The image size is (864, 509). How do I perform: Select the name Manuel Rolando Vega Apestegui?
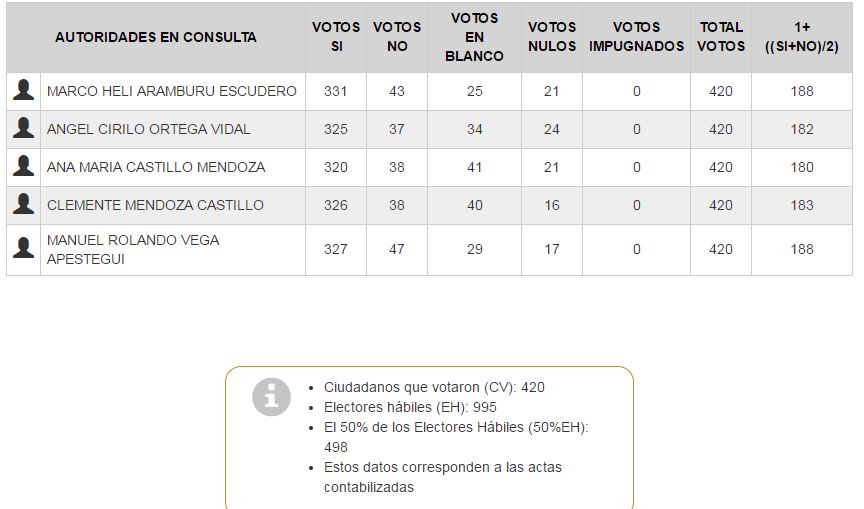coord(133,249)
